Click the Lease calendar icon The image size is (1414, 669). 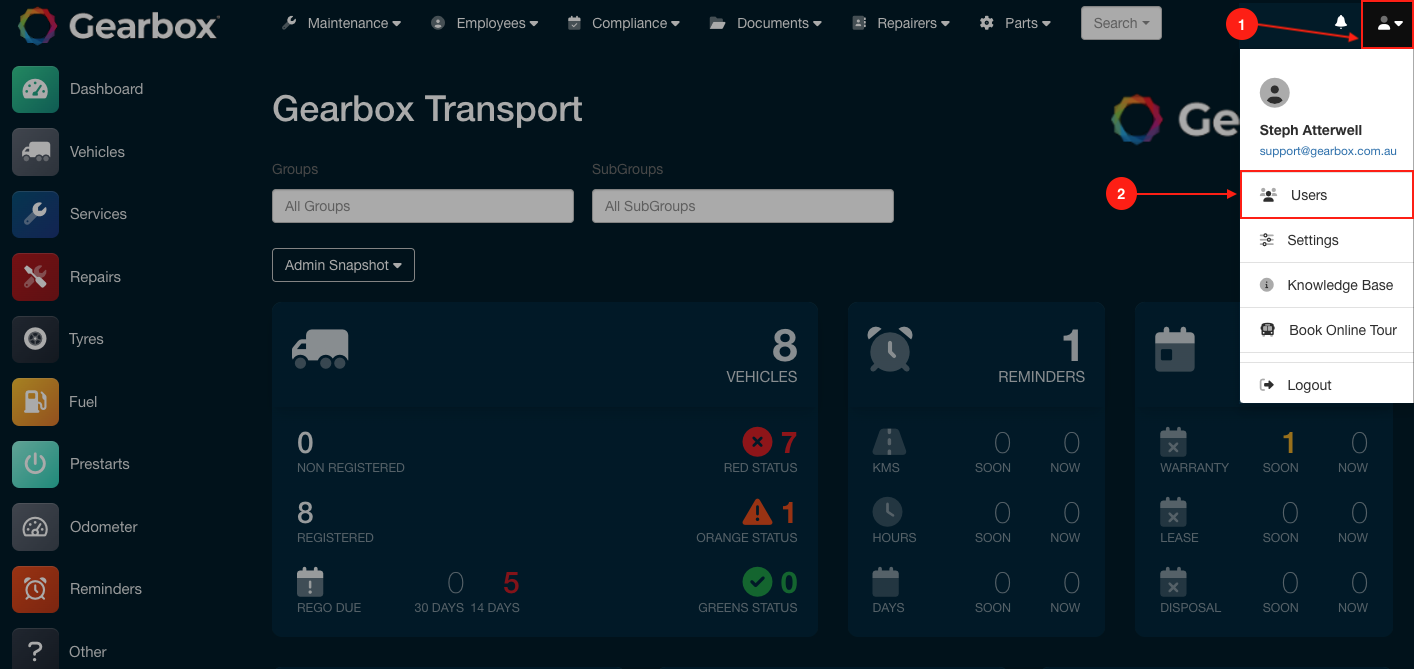point(1173,512)
